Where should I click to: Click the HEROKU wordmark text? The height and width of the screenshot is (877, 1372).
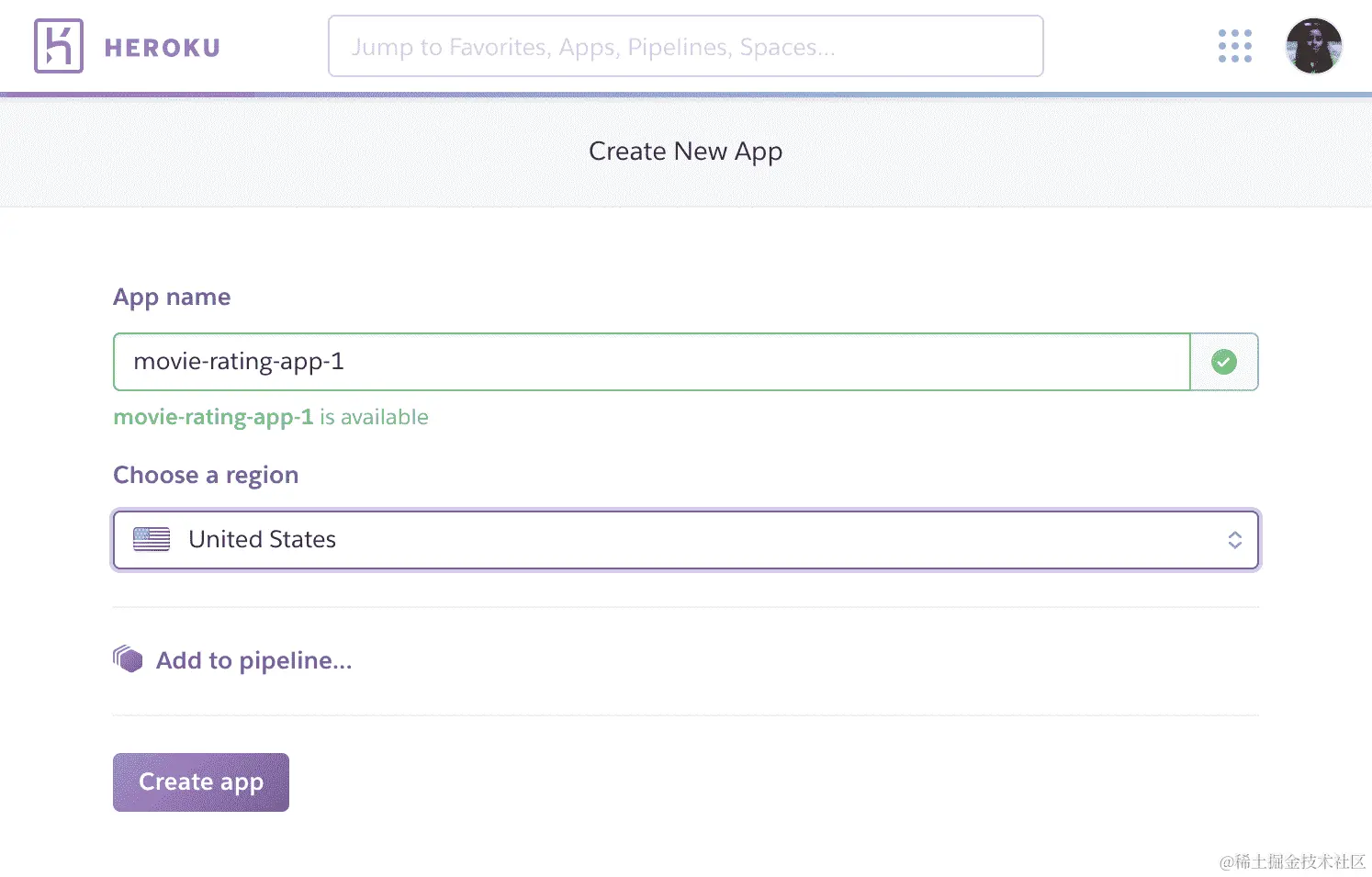[x=163, y=48]
